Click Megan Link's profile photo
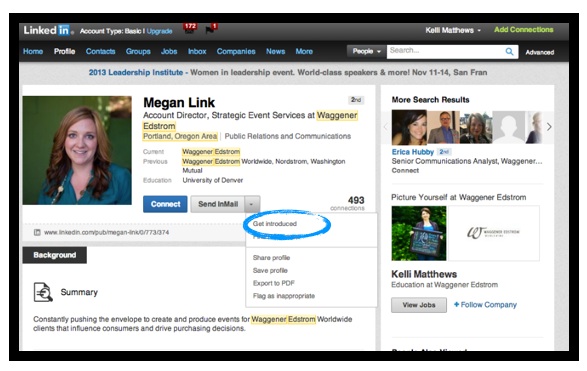This screenshot has height=371, width=587. pyautogui.click(x=77, y=150)
